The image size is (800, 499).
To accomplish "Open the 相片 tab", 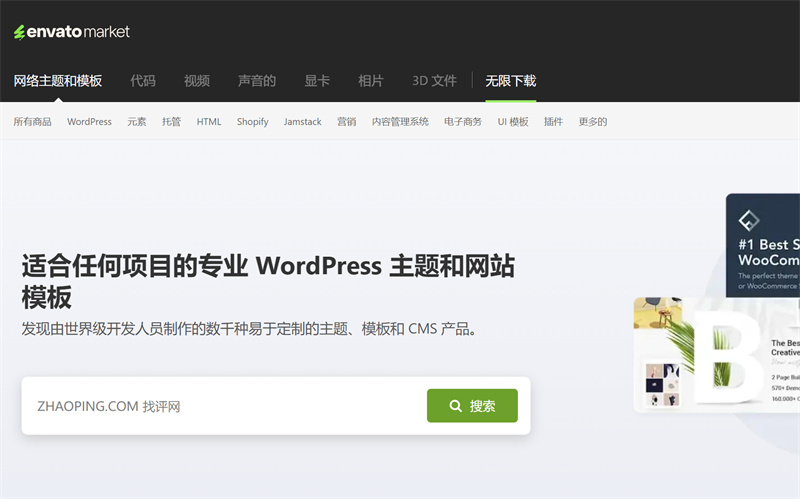I will [370, 81].
